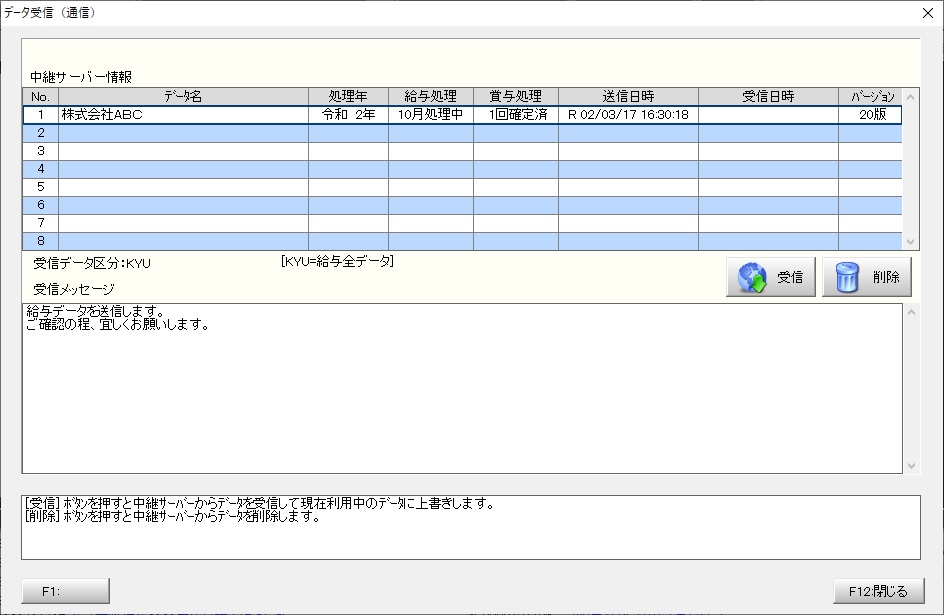The width and height of the screenshot is (944, 615).
Task: Click the 給与データを送信します message text
Action: pos(95,311)
